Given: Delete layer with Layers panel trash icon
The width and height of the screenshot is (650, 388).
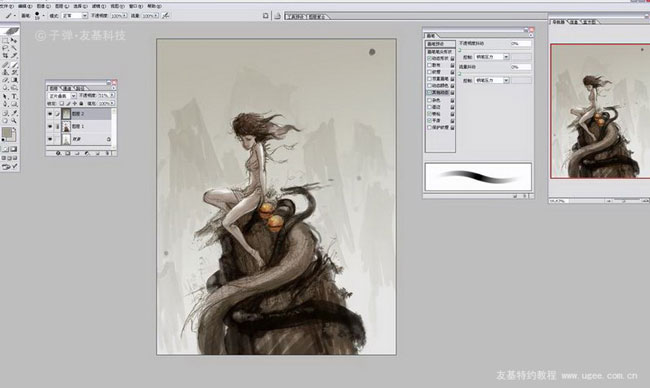Looking at the screenshot, I should (107, 153).
